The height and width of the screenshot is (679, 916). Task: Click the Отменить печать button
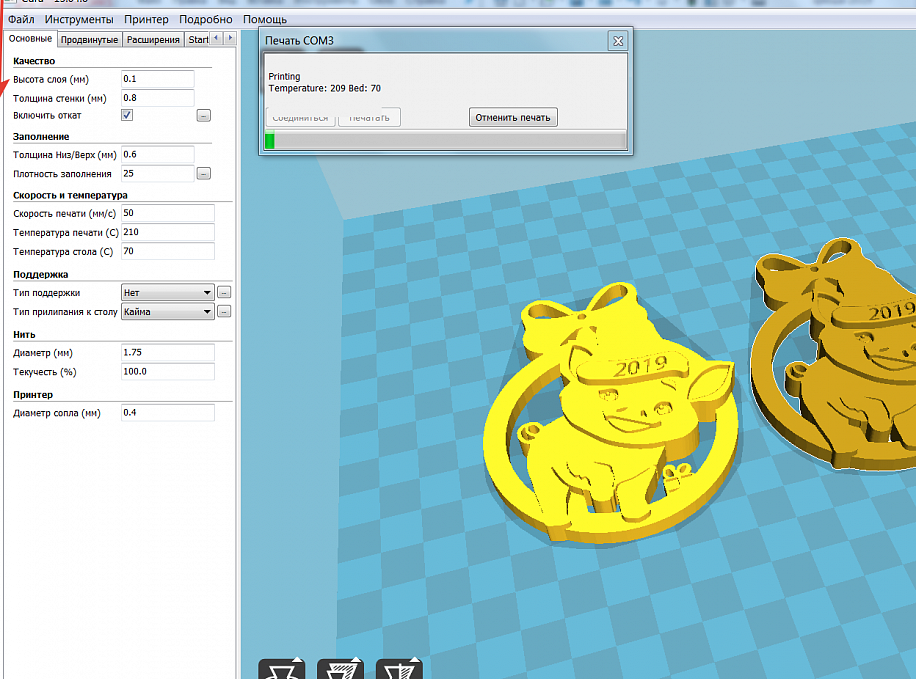coord(513,117)
